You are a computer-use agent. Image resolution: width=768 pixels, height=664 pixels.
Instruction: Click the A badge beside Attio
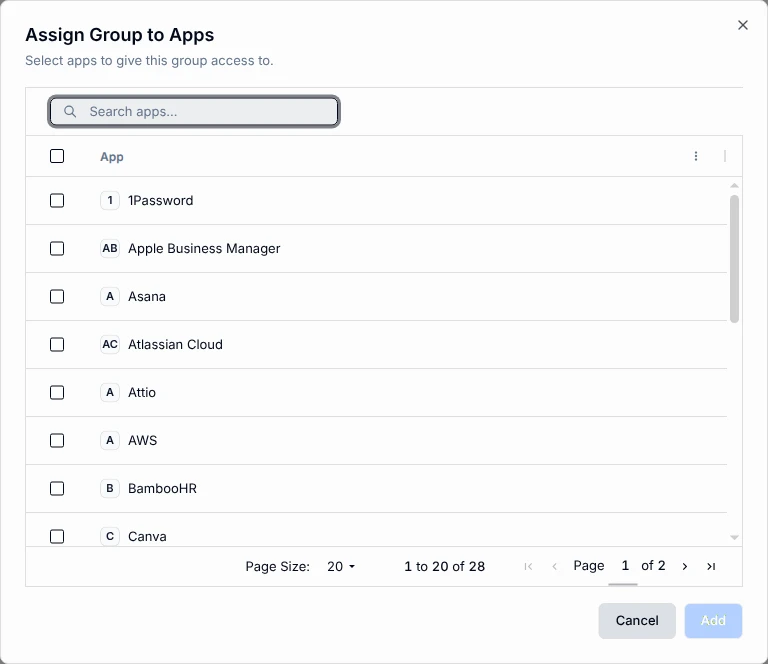(x=110, y=392)
